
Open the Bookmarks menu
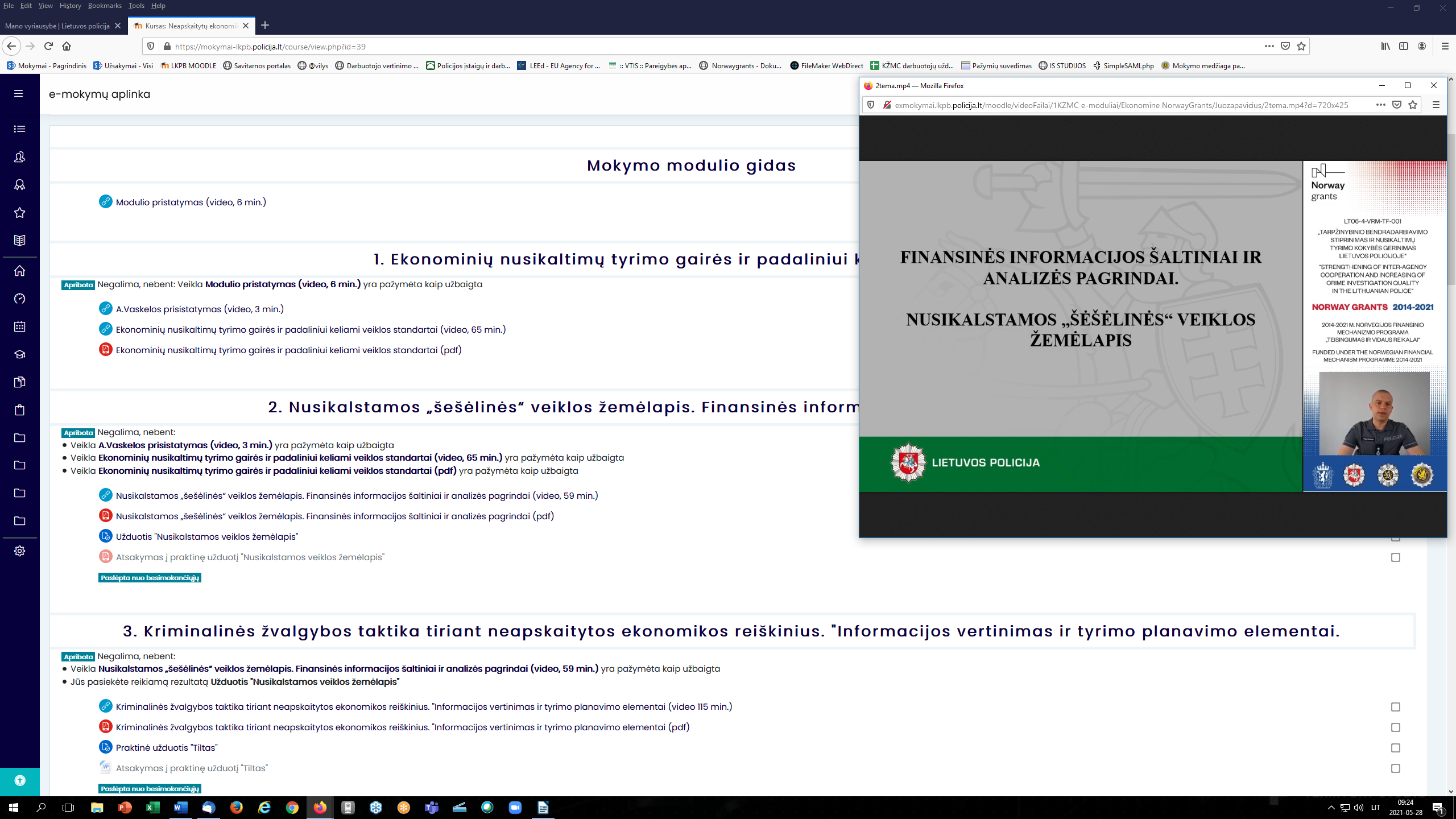[x=105, y=6]
